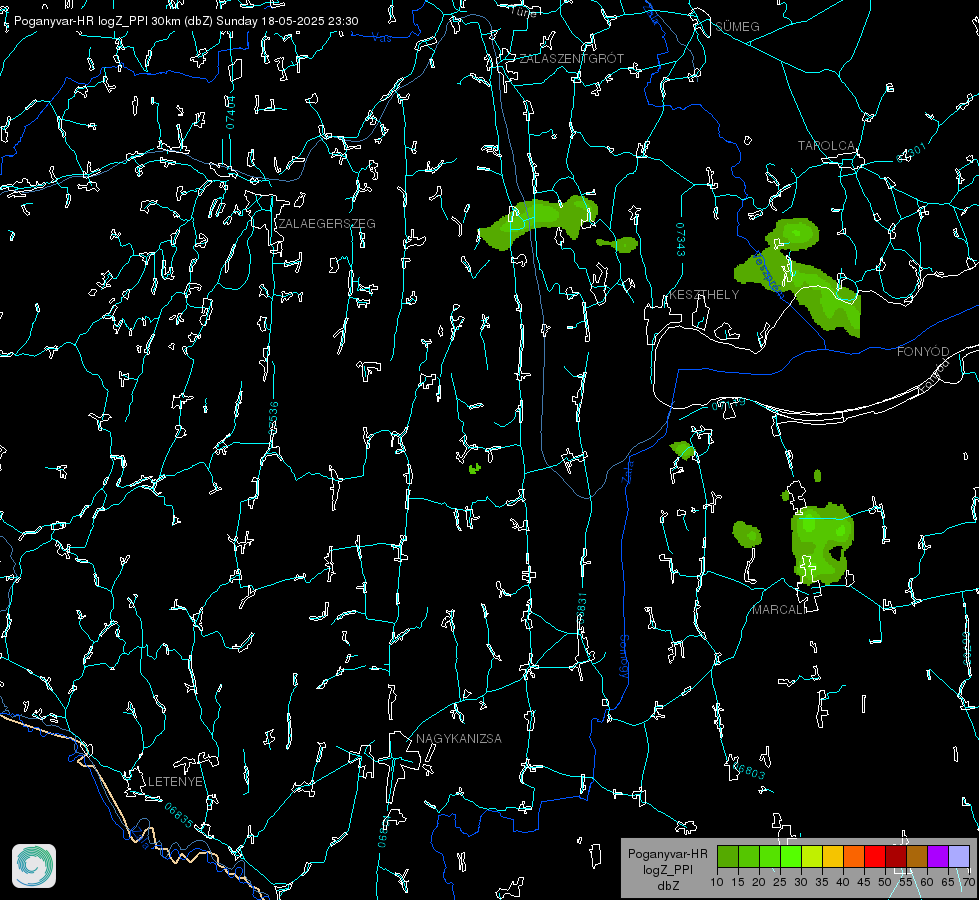Click the elongated radar echo below Zalaszentgrót
The image size is (979, 900).
(538, 221)
